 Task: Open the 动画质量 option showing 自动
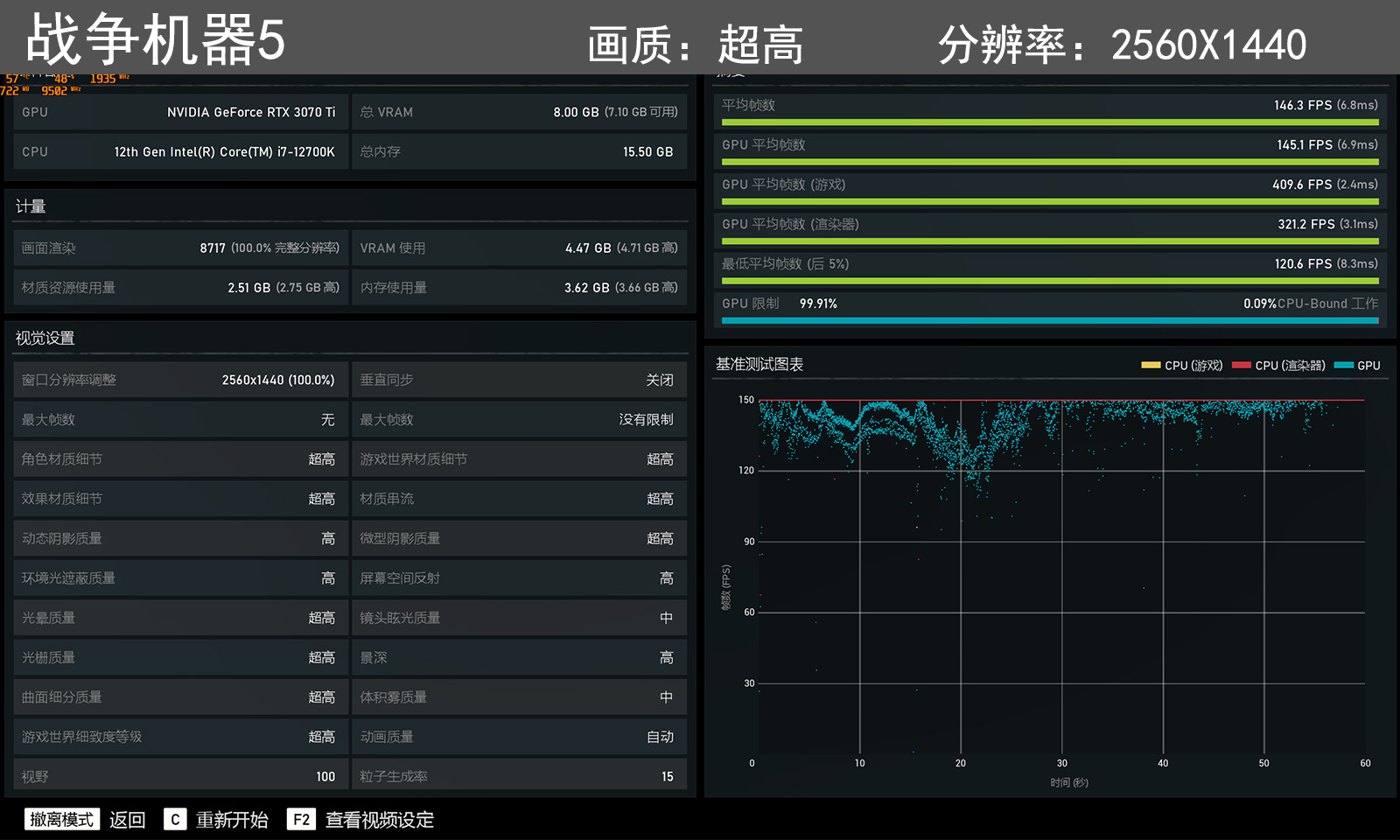pyautogui.click(x=519, y=737)
